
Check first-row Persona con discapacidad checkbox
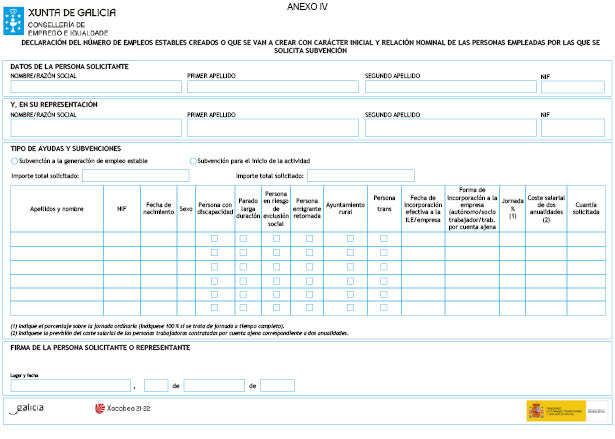[x=214, y=239]
